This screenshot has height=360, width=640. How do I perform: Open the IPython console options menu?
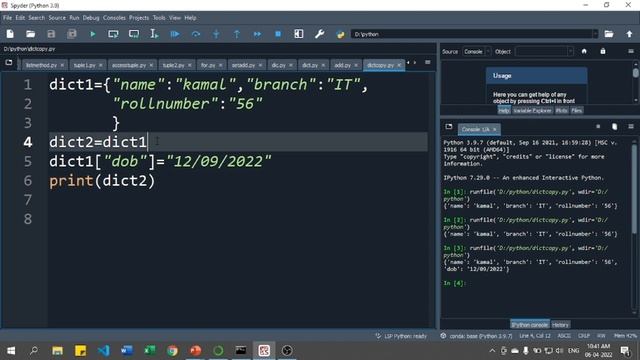[631, 127]
